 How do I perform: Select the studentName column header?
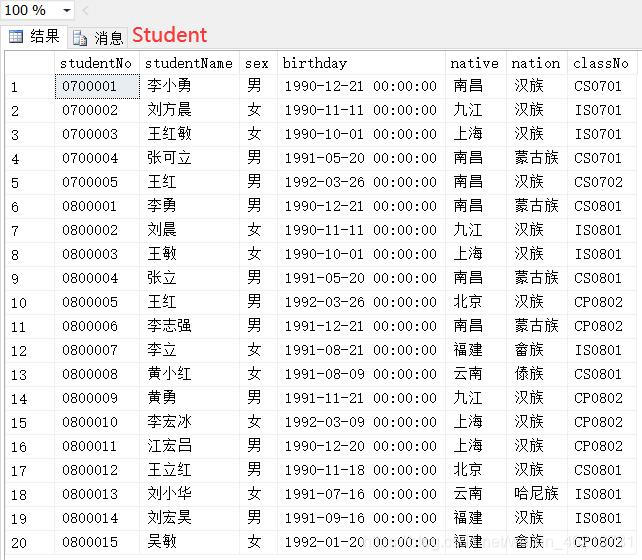point(189,63)
